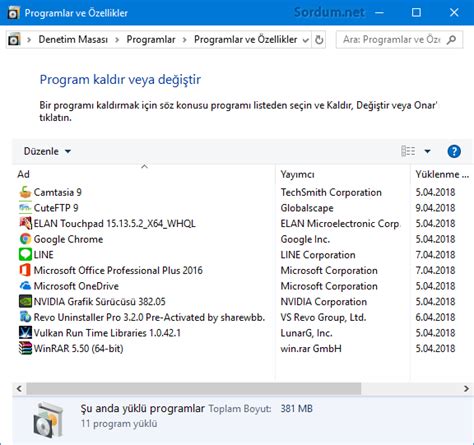Click publisher Google Inc.
Image resolution: width=474 pixels, height=445 pixels.
pos(305,239)
